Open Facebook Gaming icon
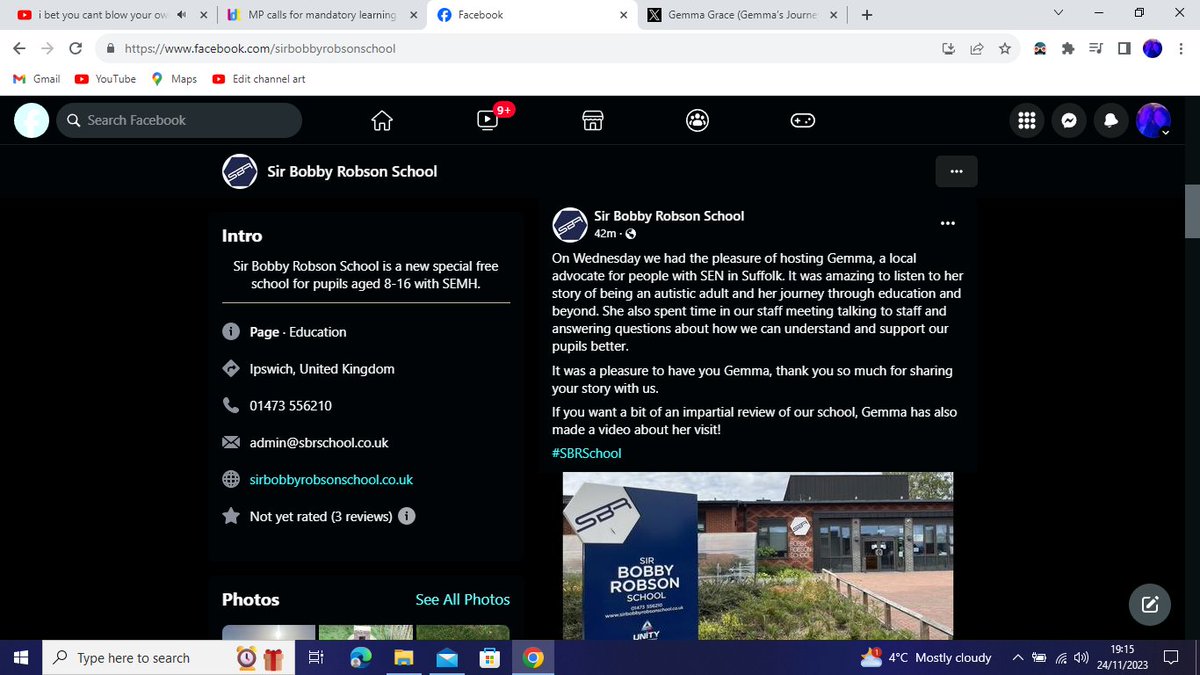 coord(803,120)
